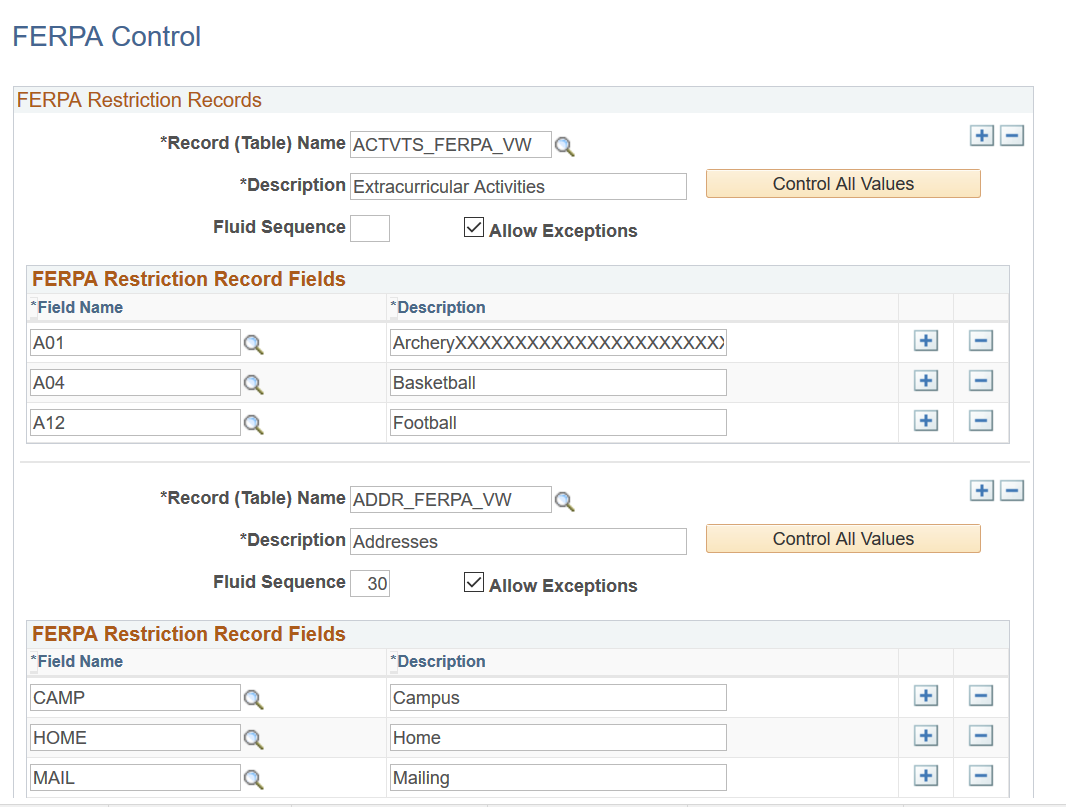Click Control All Values for Addresses
The height and width of the screenshot is (807, 1066).
tap(842, 538)
